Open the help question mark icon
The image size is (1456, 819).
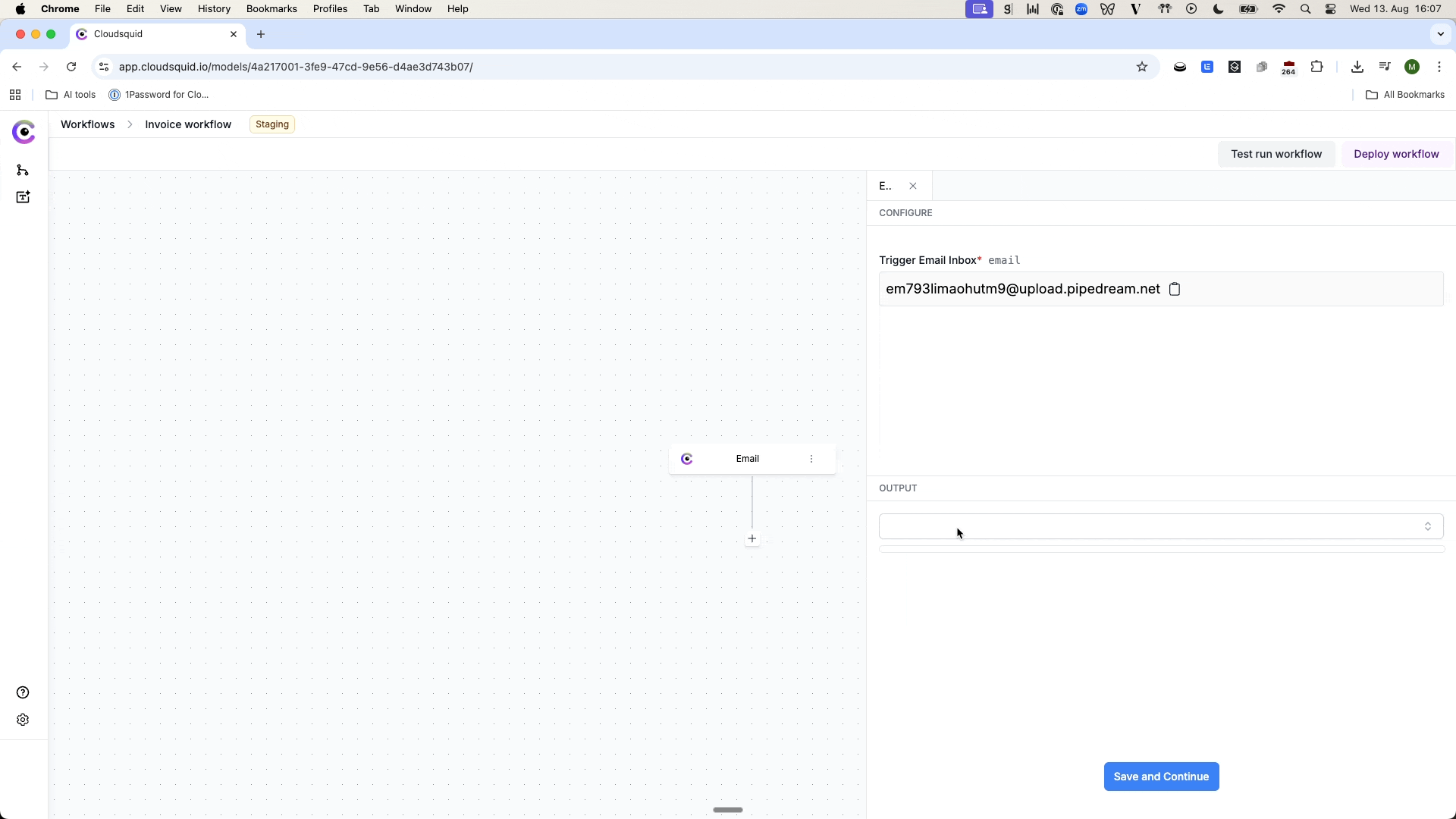pos(23,692)
